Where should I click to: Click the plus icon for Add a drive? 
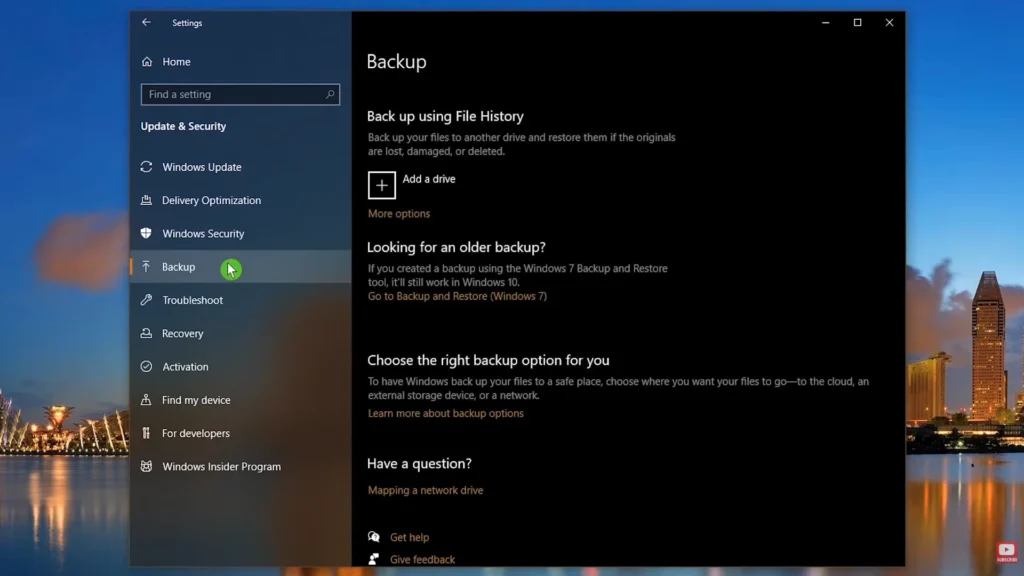(381, 185)
